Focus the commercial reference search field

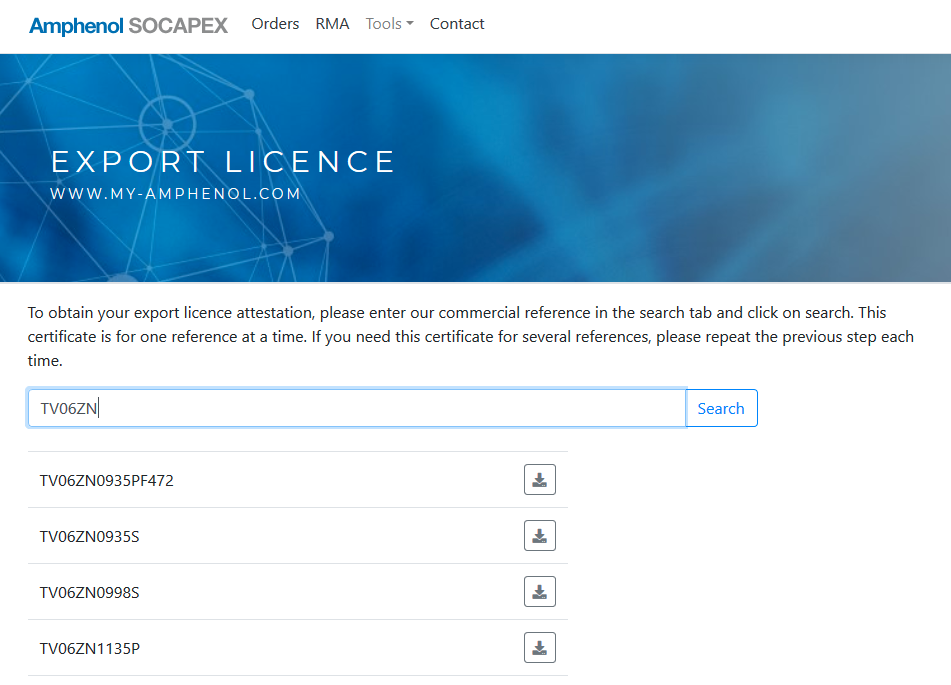pyautogui.click(x=357, y=408)
